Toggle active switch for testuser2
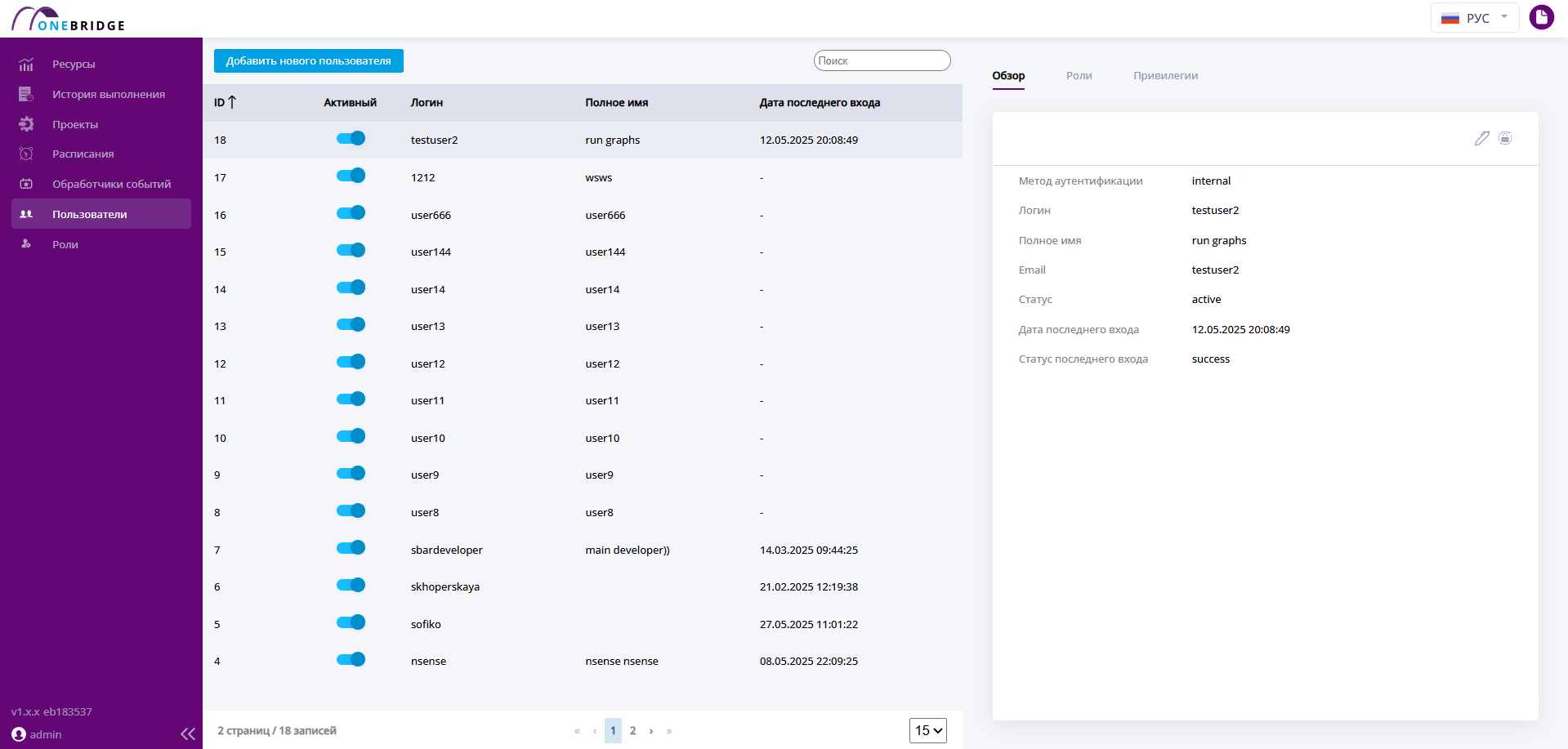 [351, 139]
